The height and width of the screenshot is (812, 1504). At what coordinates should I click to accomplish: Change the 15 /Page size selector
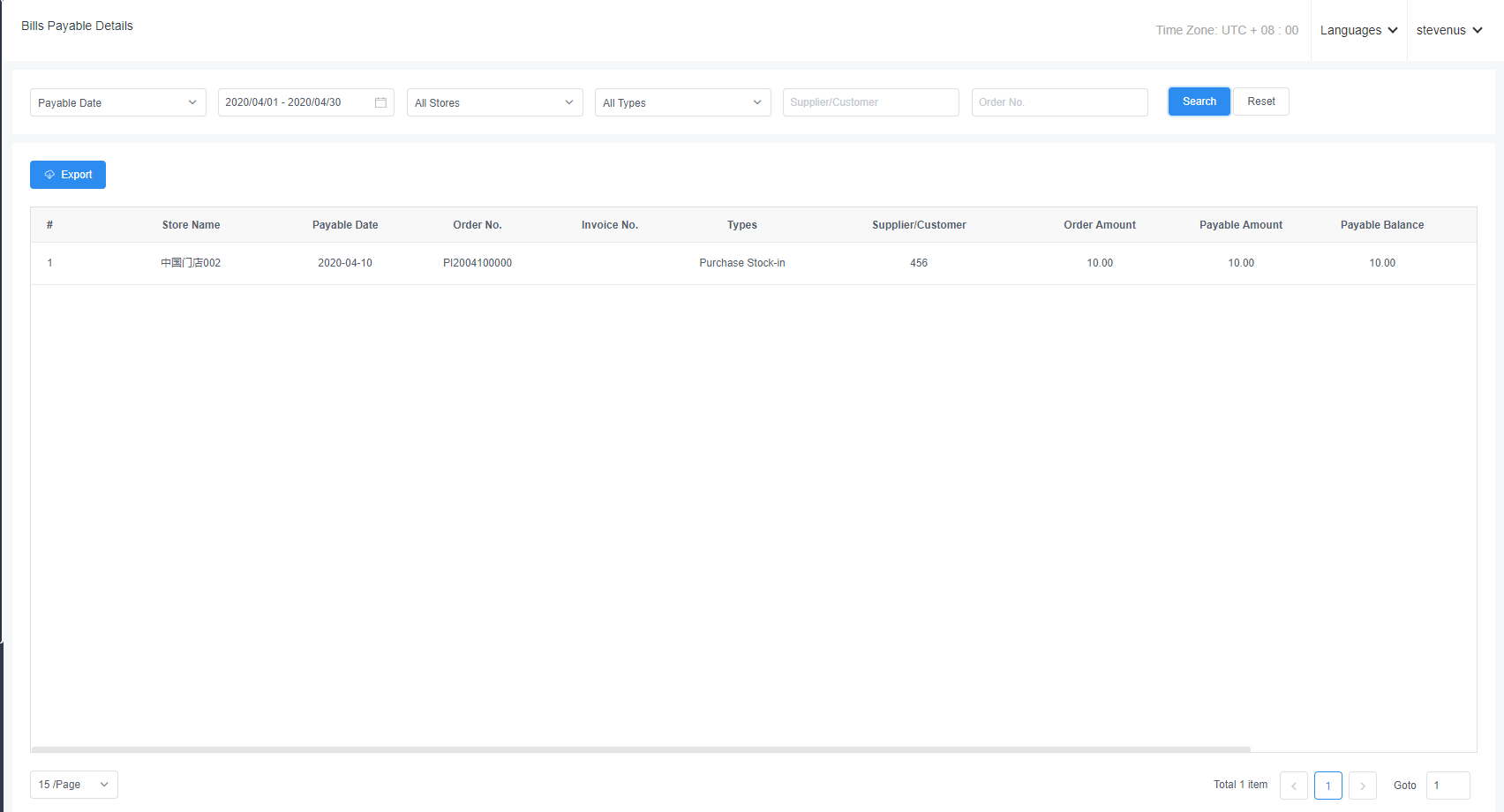[73, 785]
